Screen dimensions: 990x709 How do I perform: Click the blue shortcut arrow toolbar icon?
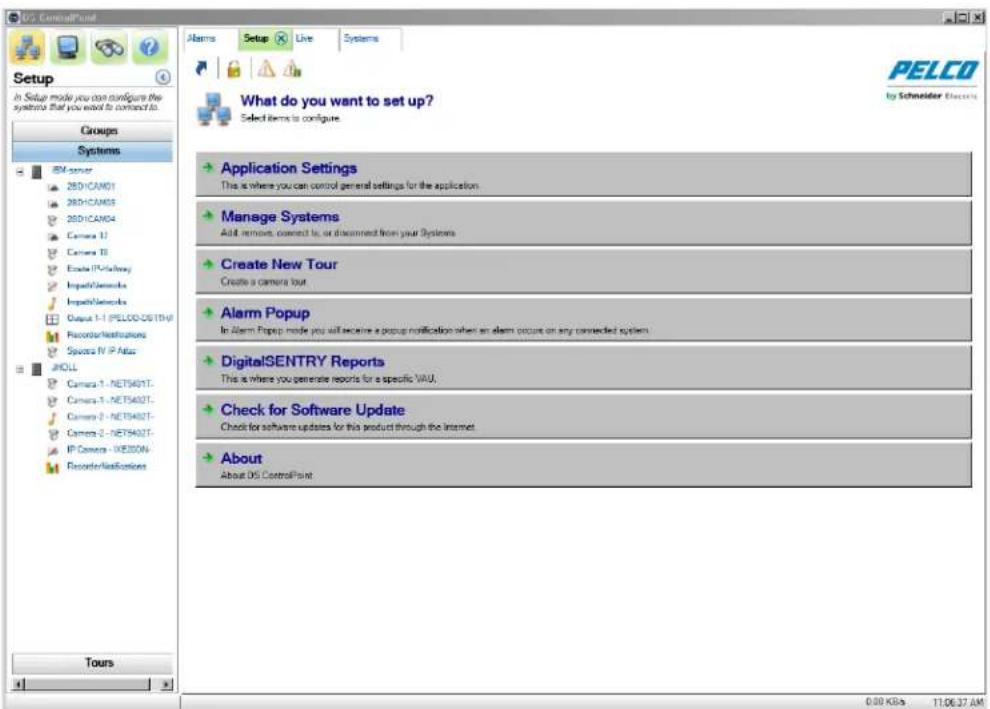tap(201, 68)
